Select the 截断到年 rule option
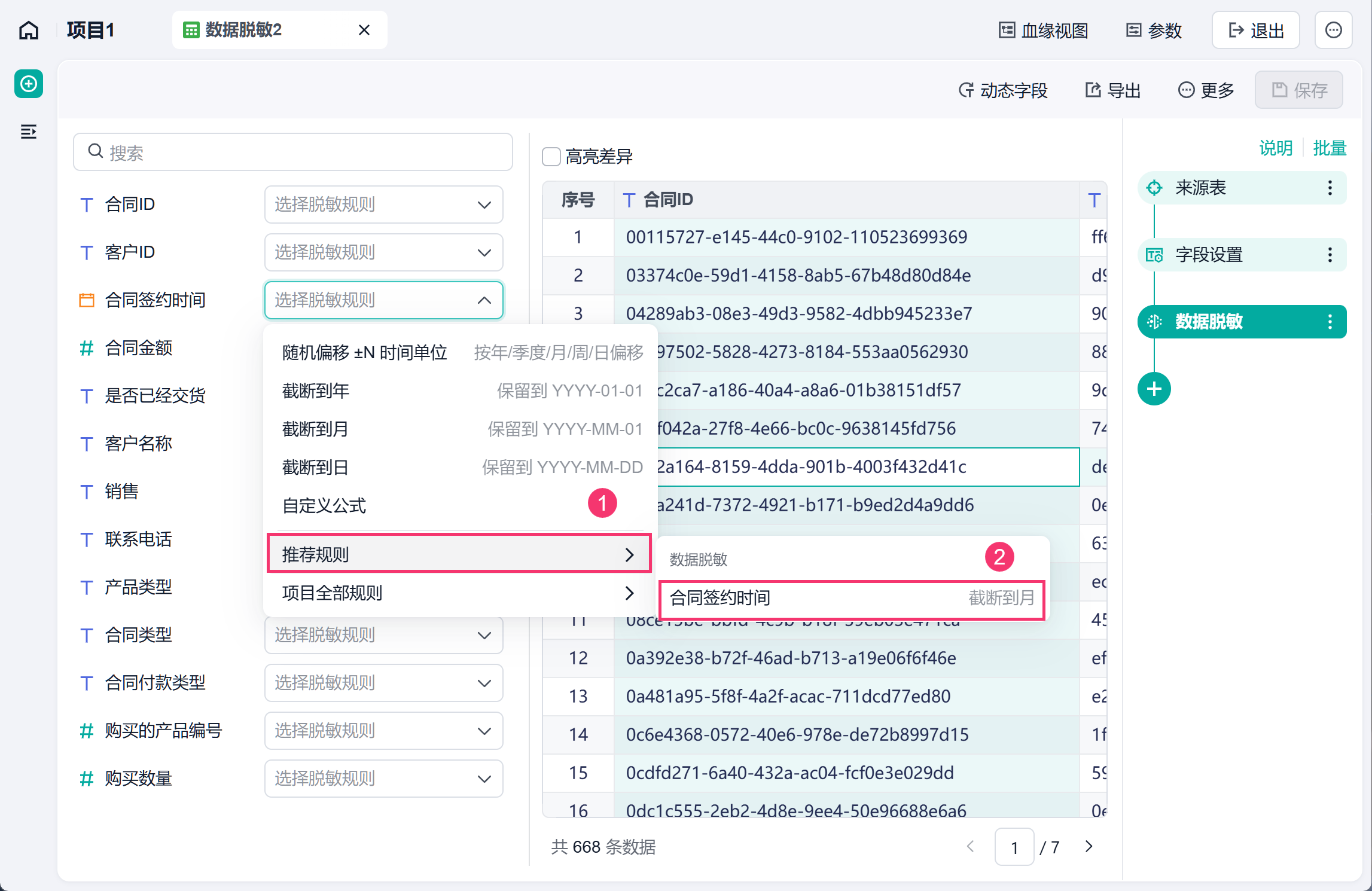The height and width of the screenshot is (891, 1372). tap(462, 391)
